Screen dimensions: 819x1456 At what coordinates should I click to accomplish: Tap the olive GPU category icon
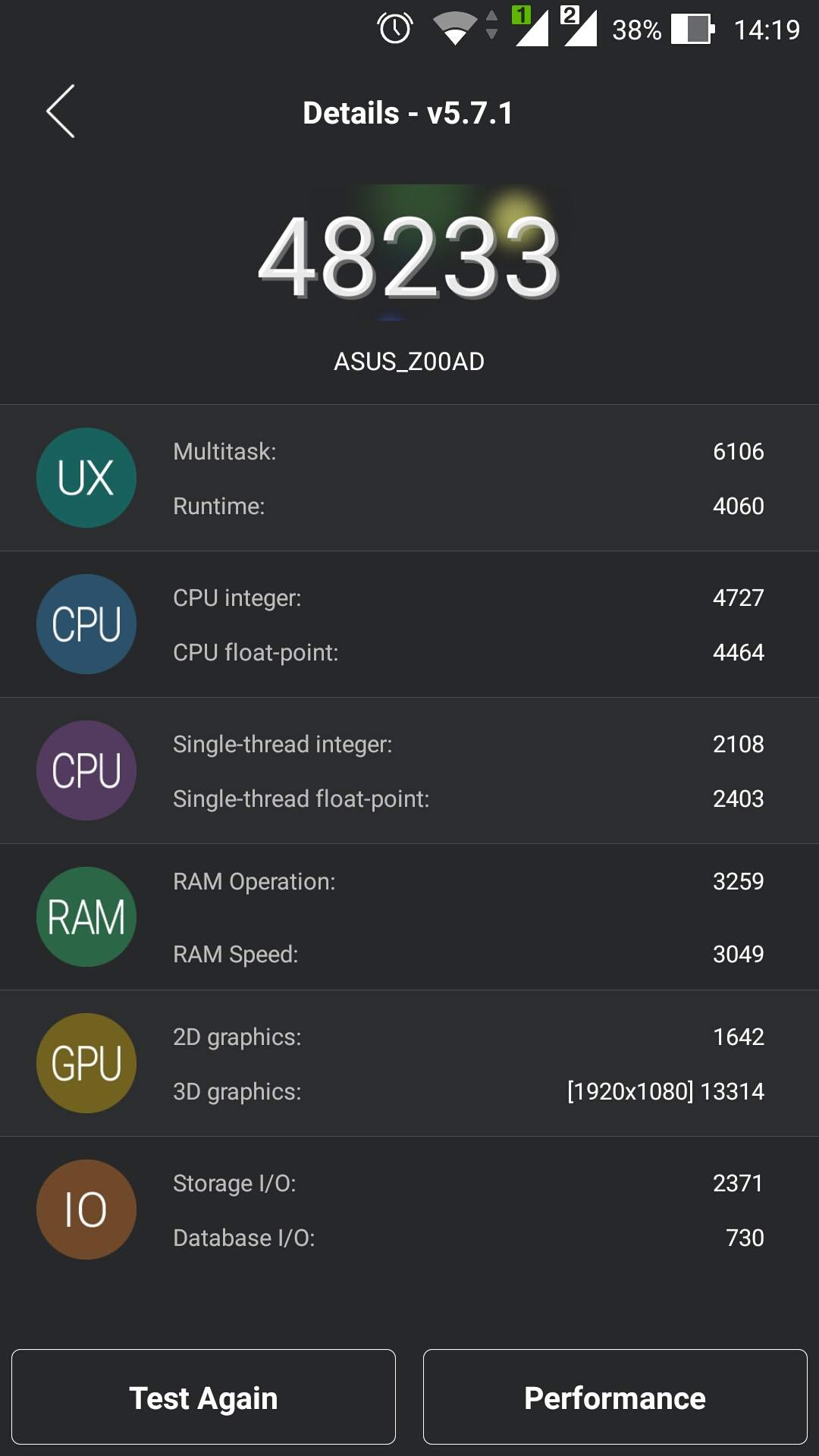(86, 1063)
